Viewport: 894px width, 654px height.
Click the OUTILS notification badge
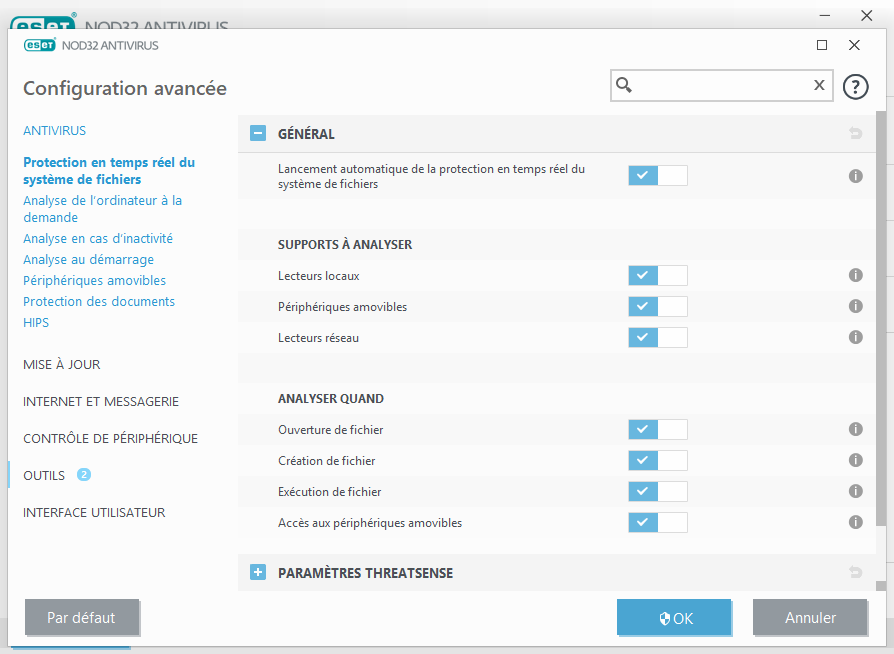point(84,475)
